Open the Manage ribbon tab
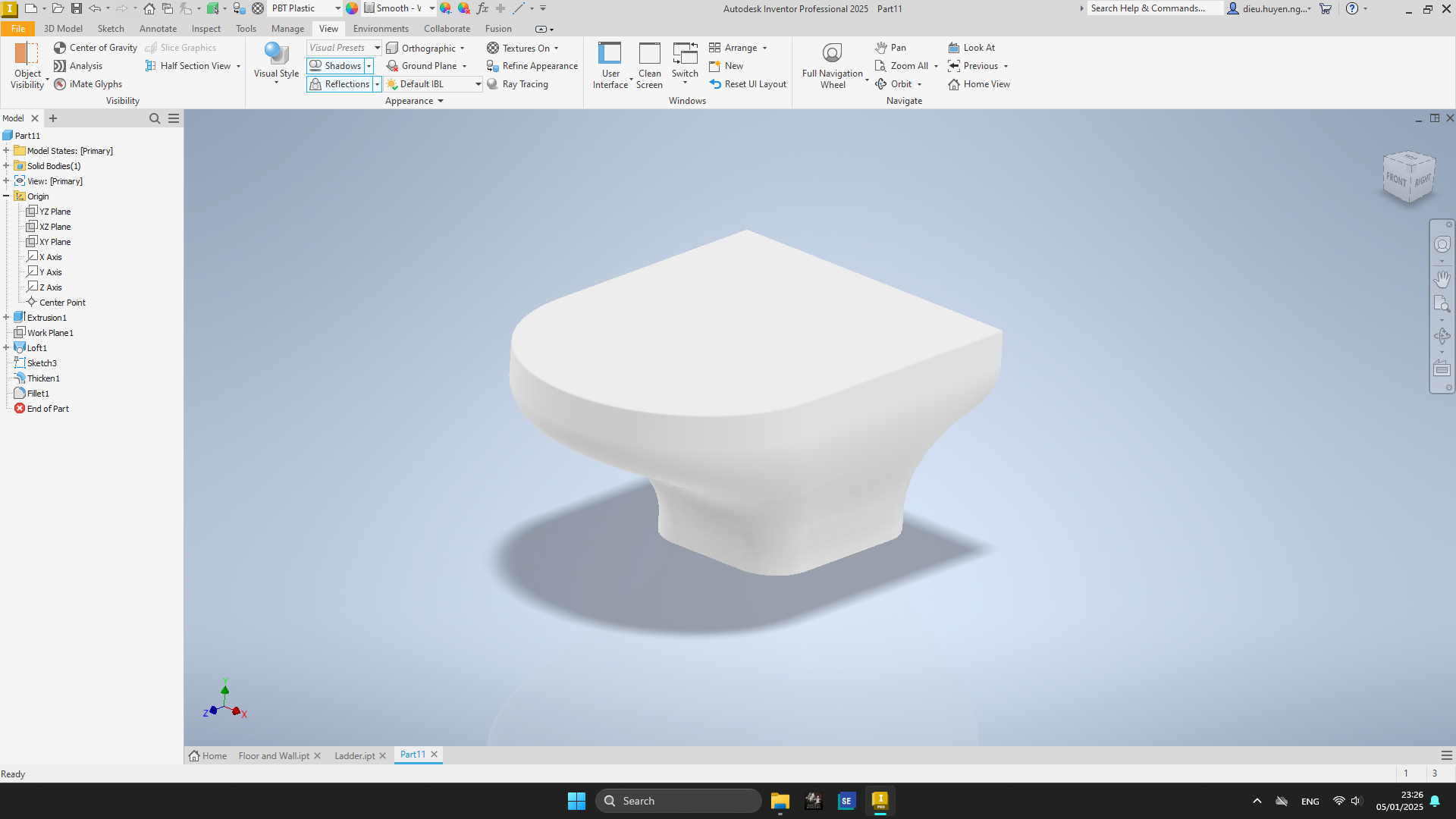The image size is (1456, 819). (x=287, y=29)
